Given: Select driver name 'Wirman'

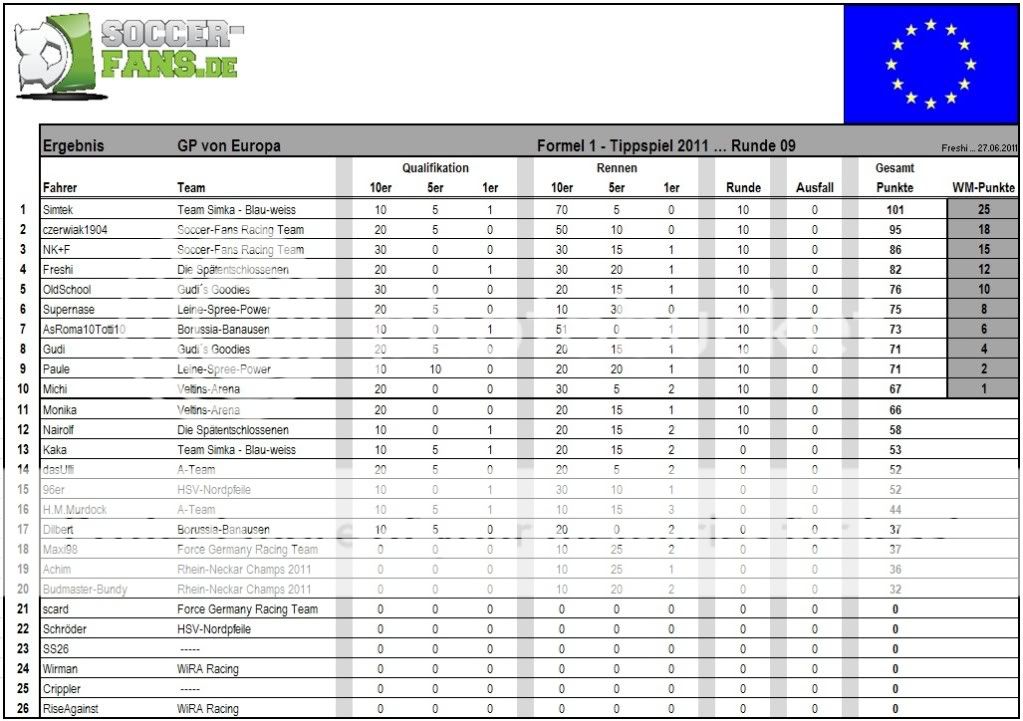Looking at the screenshot, I should point(60,669).
